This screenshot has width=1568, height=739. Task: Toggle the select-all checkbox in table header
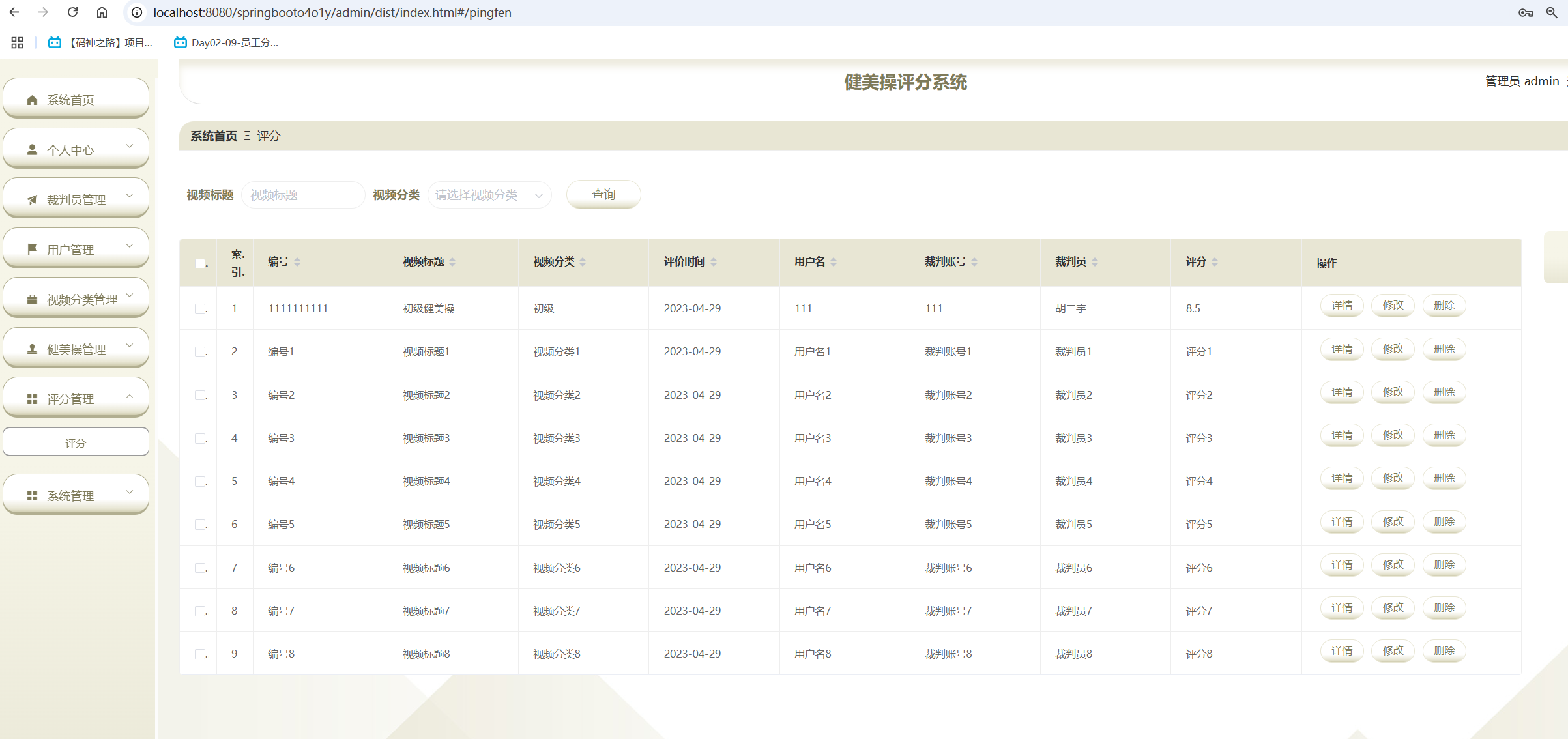point(200,263)
